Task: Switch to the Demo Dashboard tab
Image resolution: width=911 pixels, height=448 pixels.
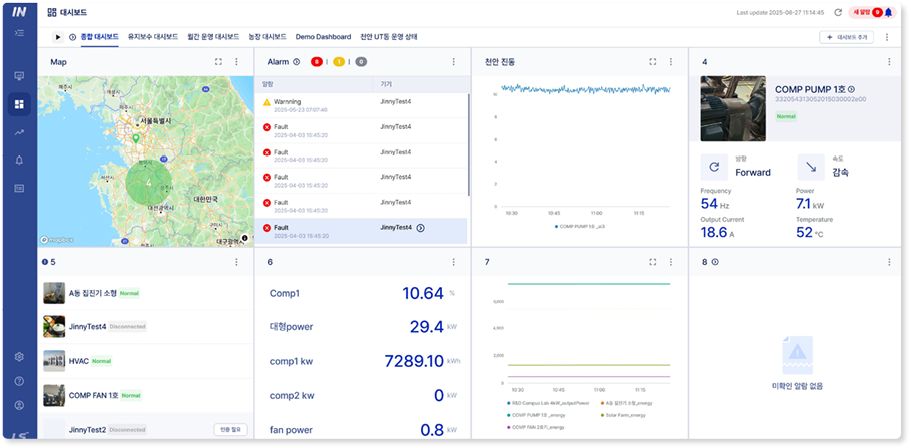Action: click(322, 37)
